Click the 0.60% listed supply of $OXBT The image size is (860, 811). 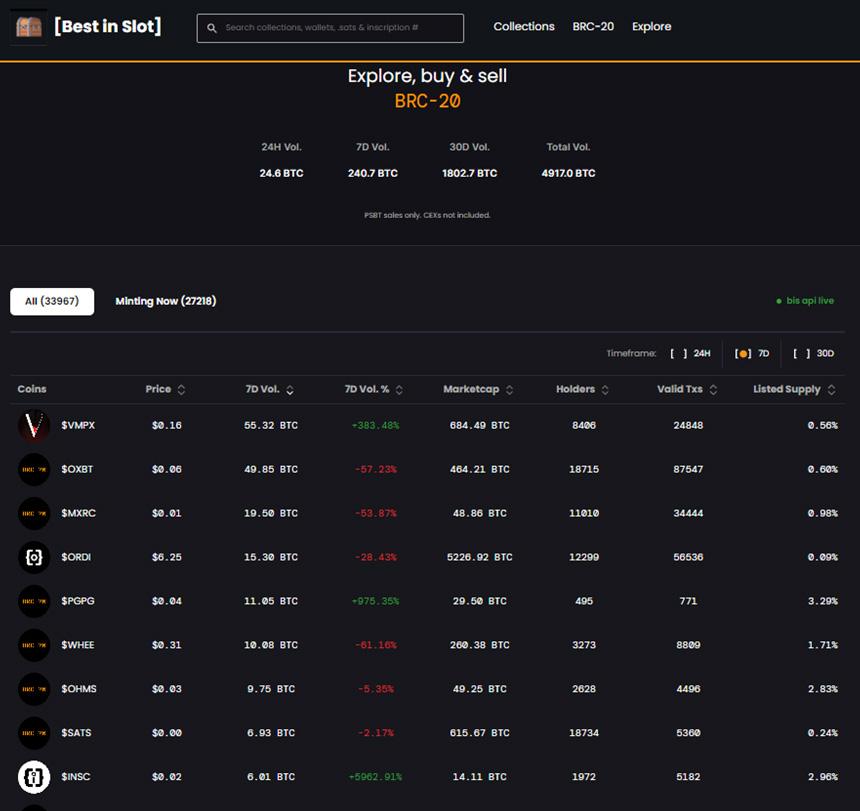(823, 469)
